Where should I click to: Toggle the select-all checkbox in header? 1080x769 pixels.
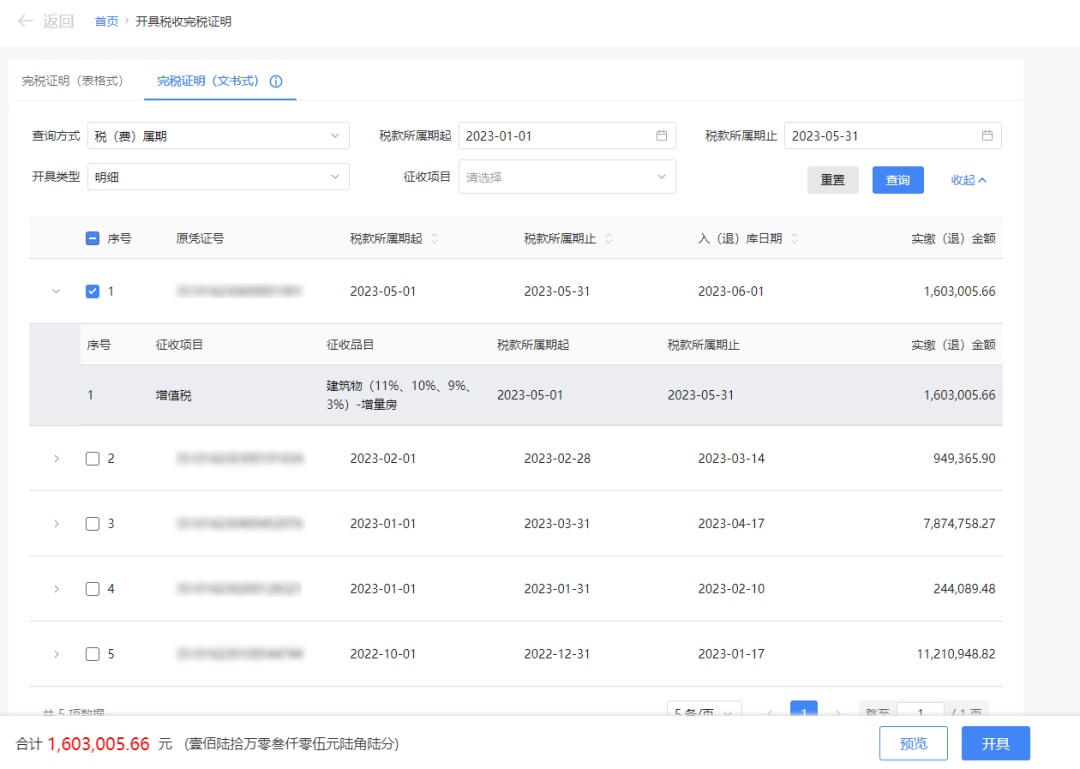(x=93, y=239)
